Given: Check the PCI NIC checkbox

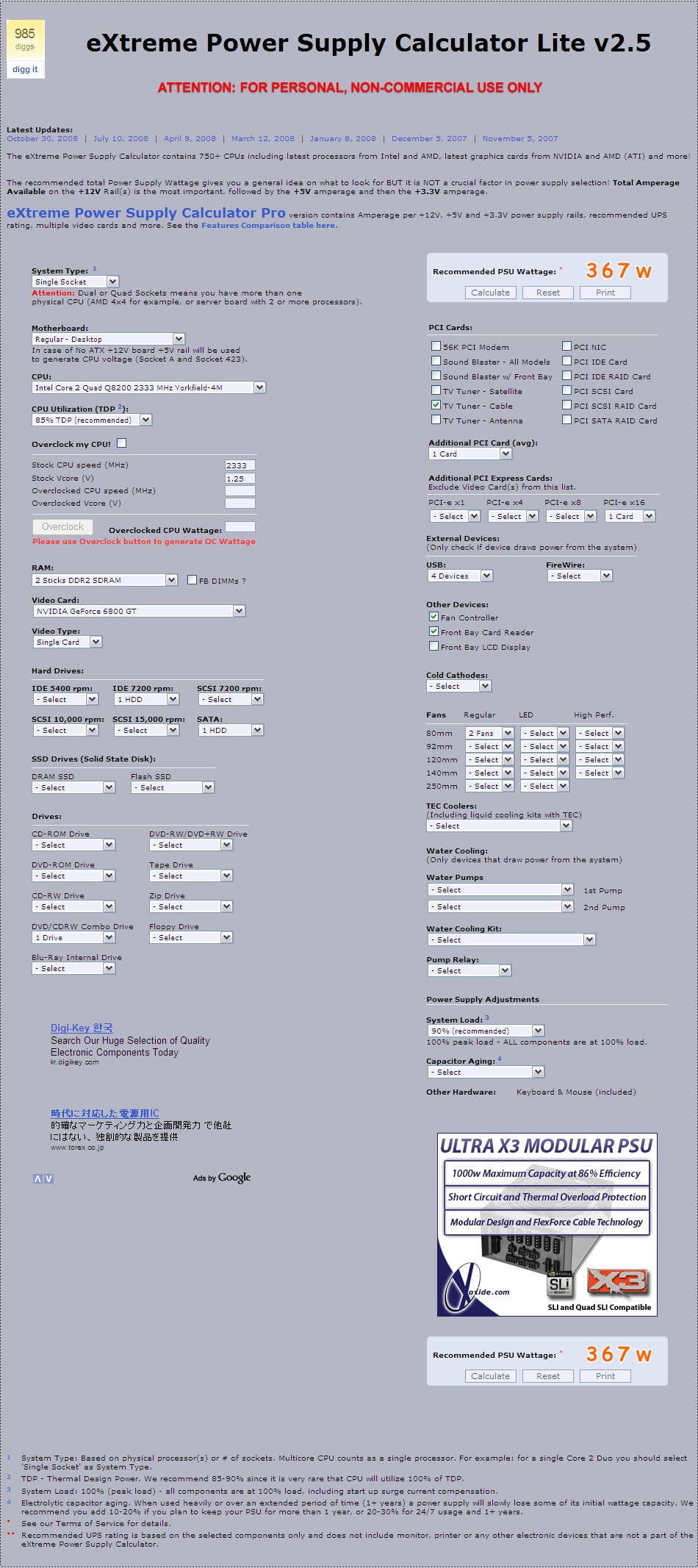Looking at the screenshot, I should (x=566, y=346).
